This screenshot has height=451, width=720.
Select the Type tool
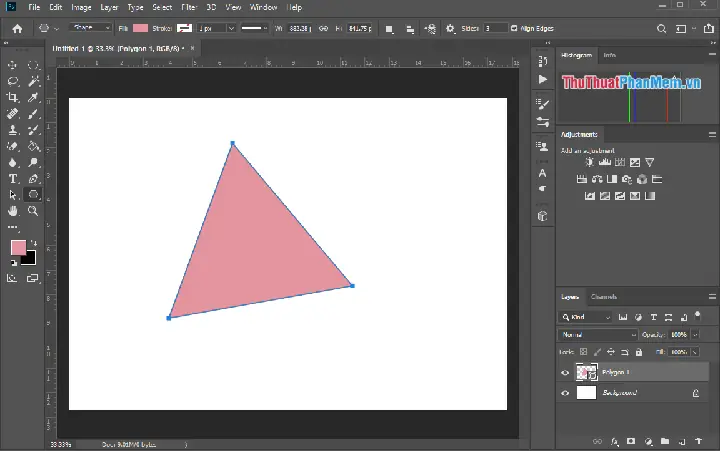12,179
